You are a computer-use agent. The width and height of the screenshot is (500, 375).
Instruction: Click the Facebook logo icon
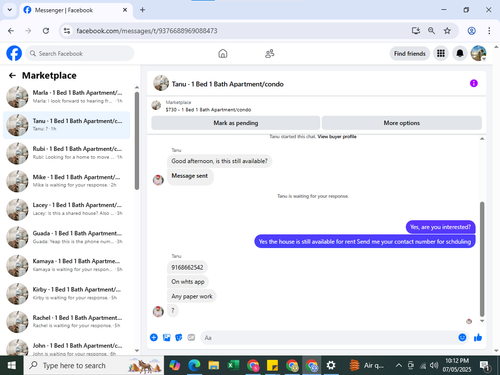(14, 53)
